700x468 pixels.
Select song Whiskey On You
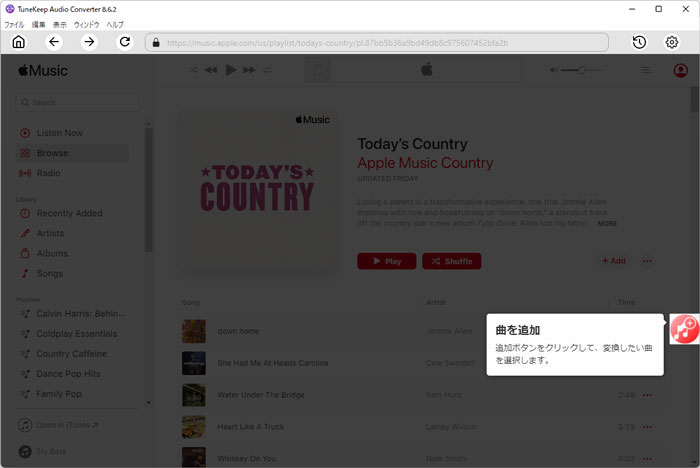246,459
